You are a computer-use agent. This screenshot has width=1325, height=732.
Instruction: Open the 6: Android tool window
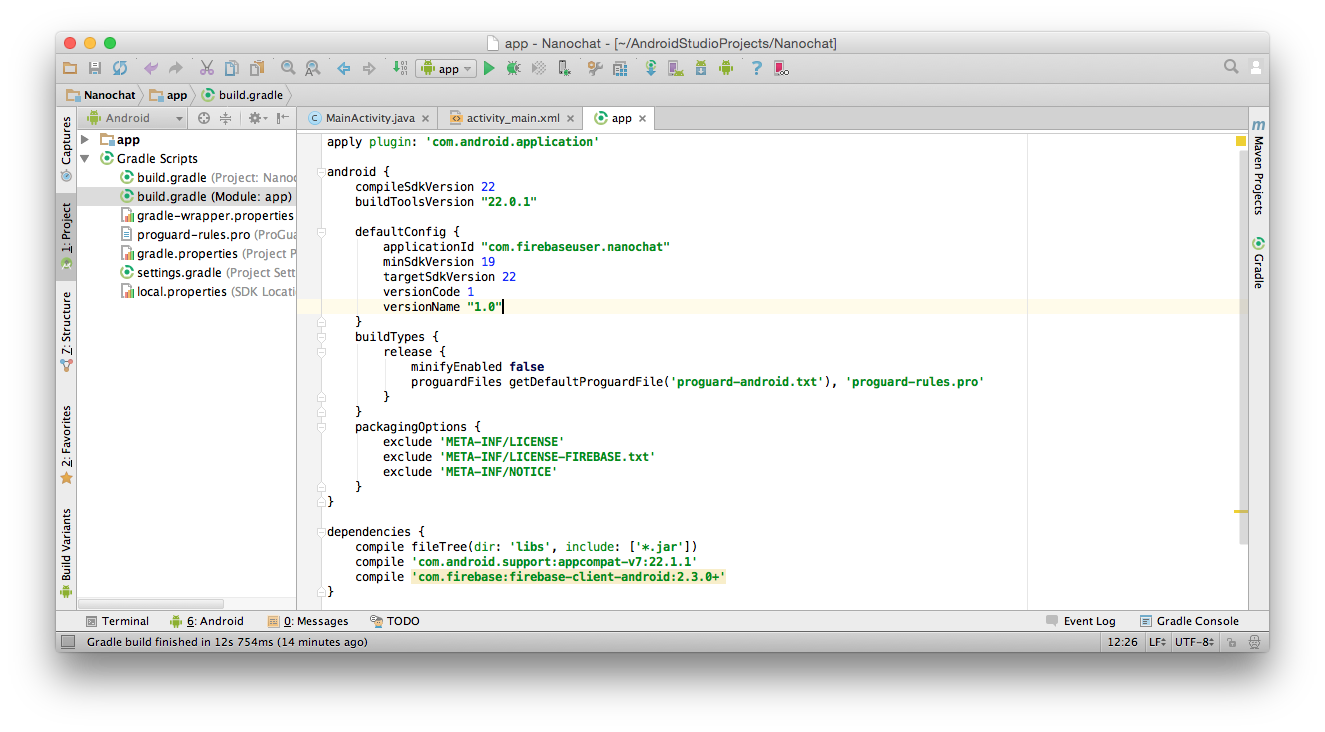click(207, 621)
